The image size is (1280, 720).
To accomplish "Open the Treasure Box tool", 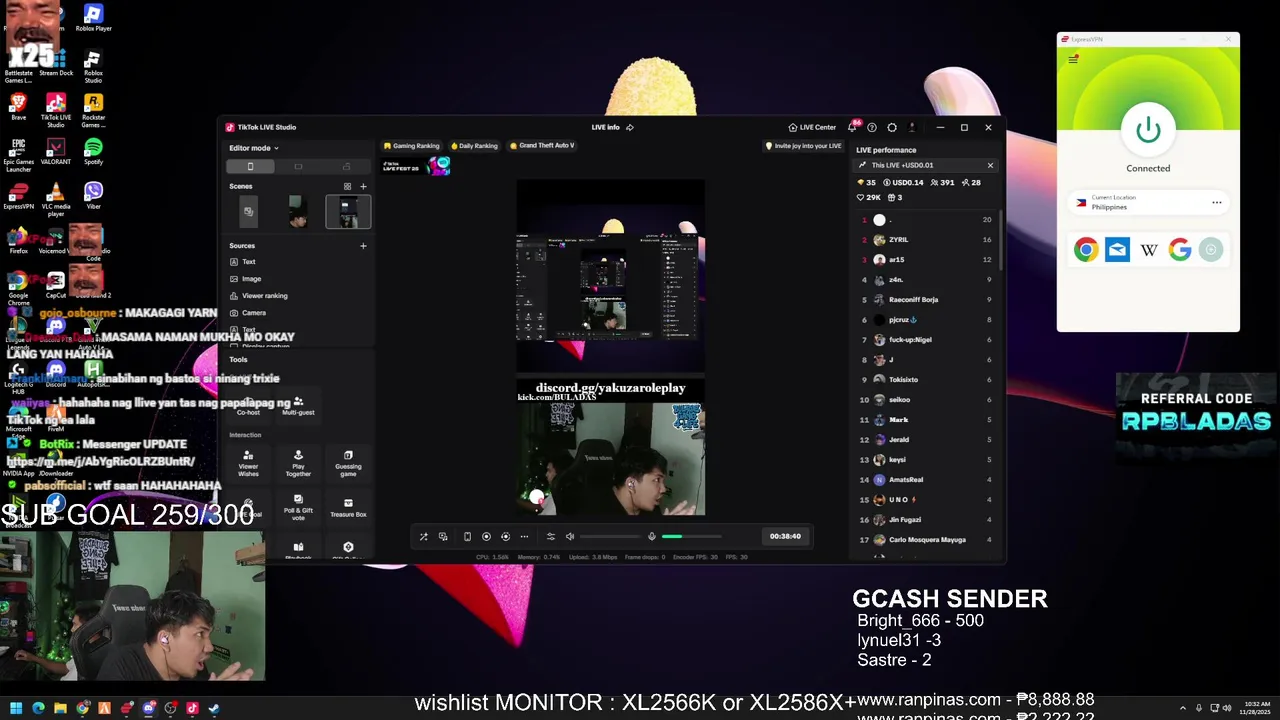I will point(348,507).
